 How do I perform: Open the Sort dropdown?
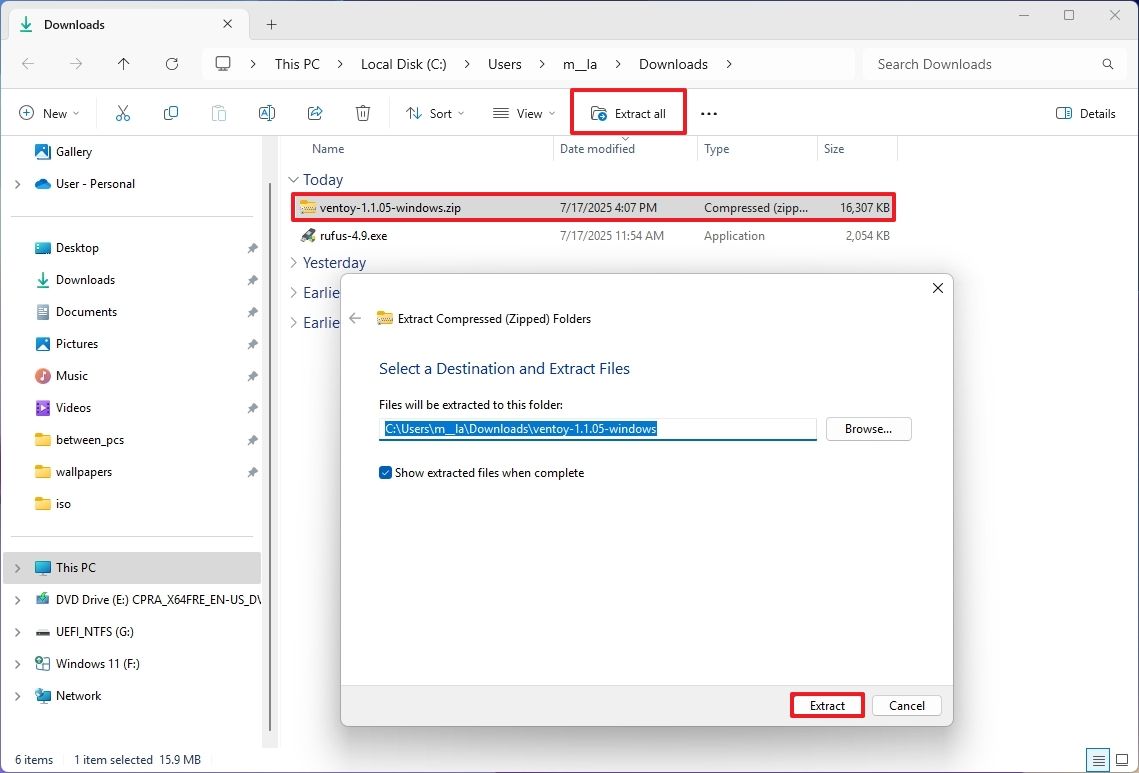434,113
